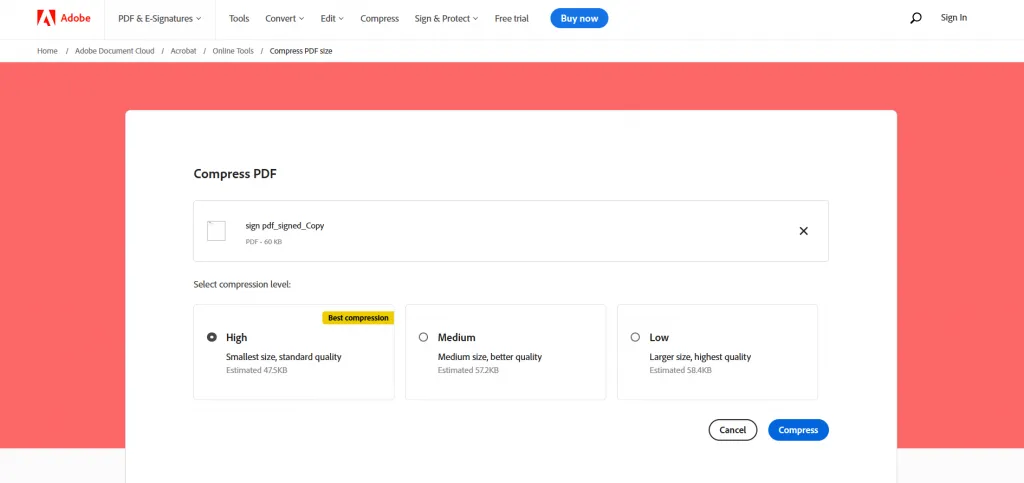
Task: Click the blue Compress button
Action: pyautogui.click(x=798, y=430)
